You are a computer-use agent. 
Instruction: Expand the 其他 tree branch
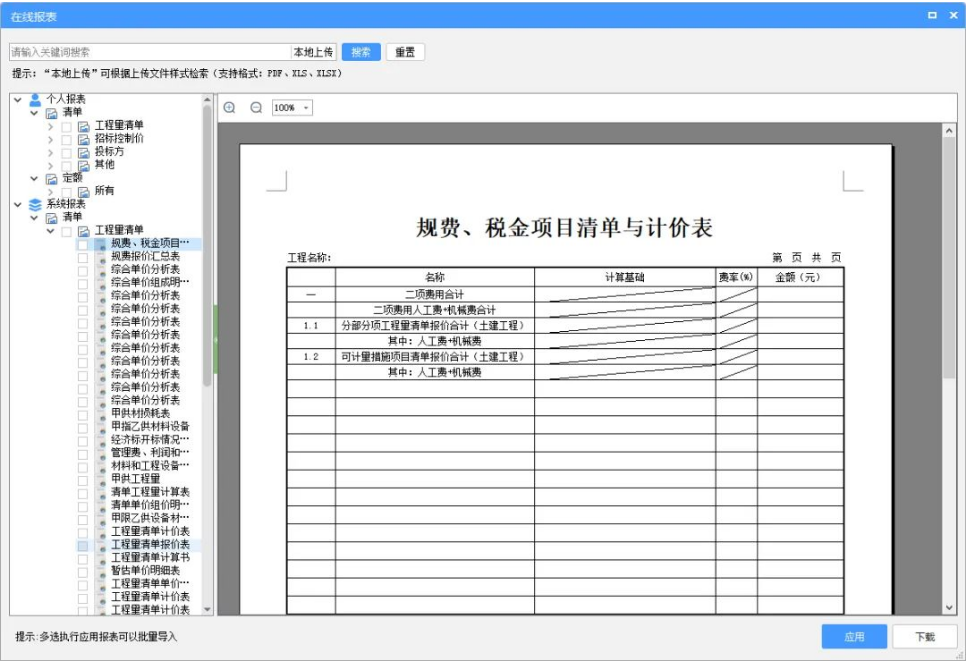tap(51, 165)
